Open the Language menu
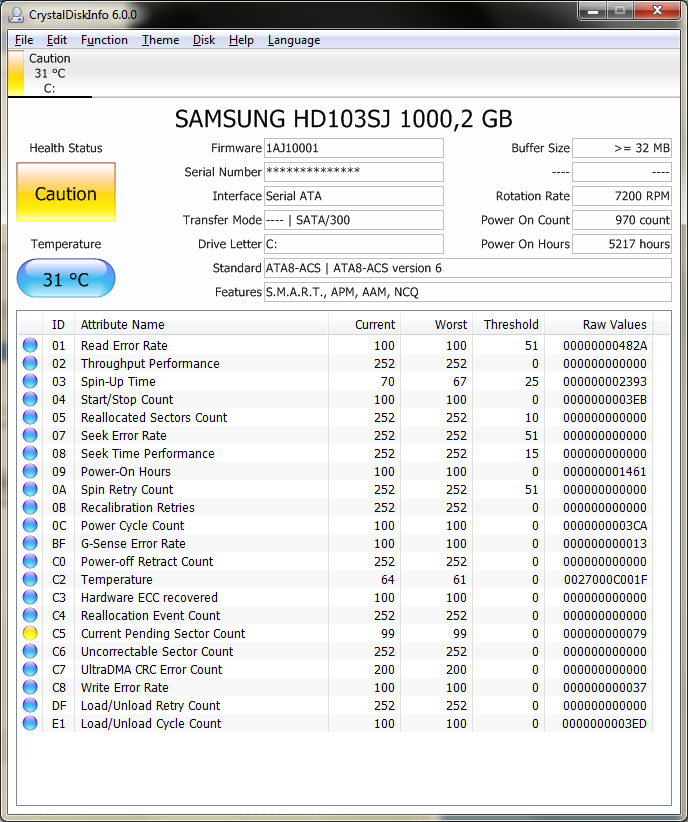Viewport: 688px width, 822px height. (294, 40)
